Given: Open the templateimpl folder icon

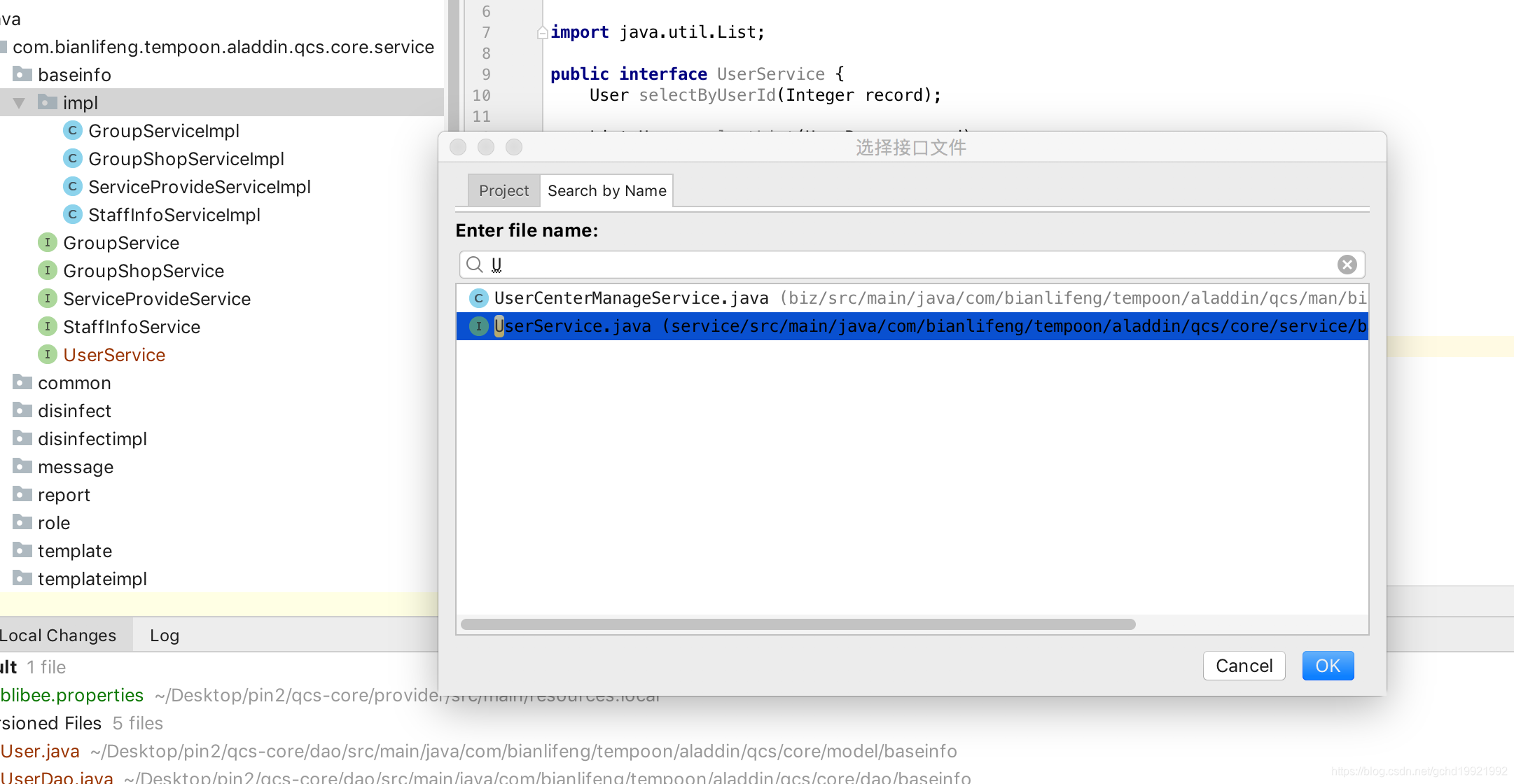Looking at the screenshot, I should [x=22, y=578].
